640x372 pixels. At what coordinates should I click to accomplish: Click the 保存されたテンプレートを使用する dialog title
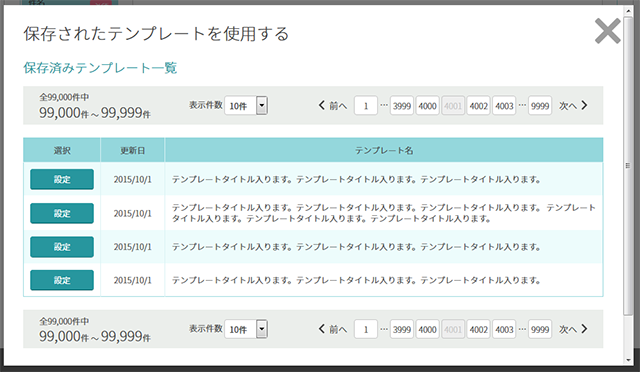[156, 34]
